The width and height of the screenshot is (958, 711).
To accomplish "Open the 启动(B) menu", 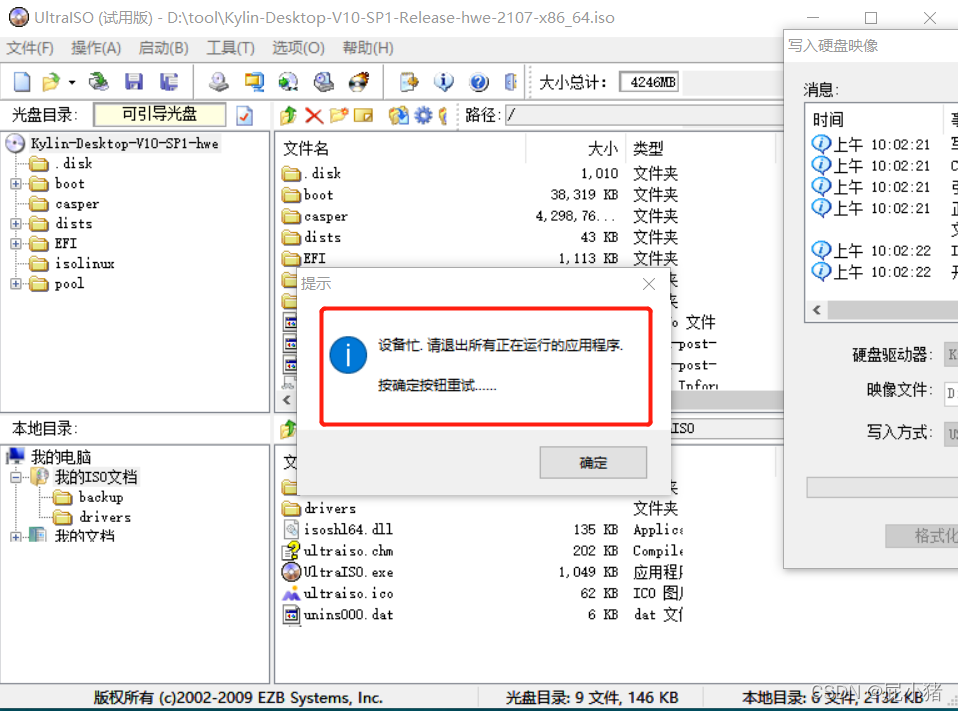I will (x=163, y=48).
